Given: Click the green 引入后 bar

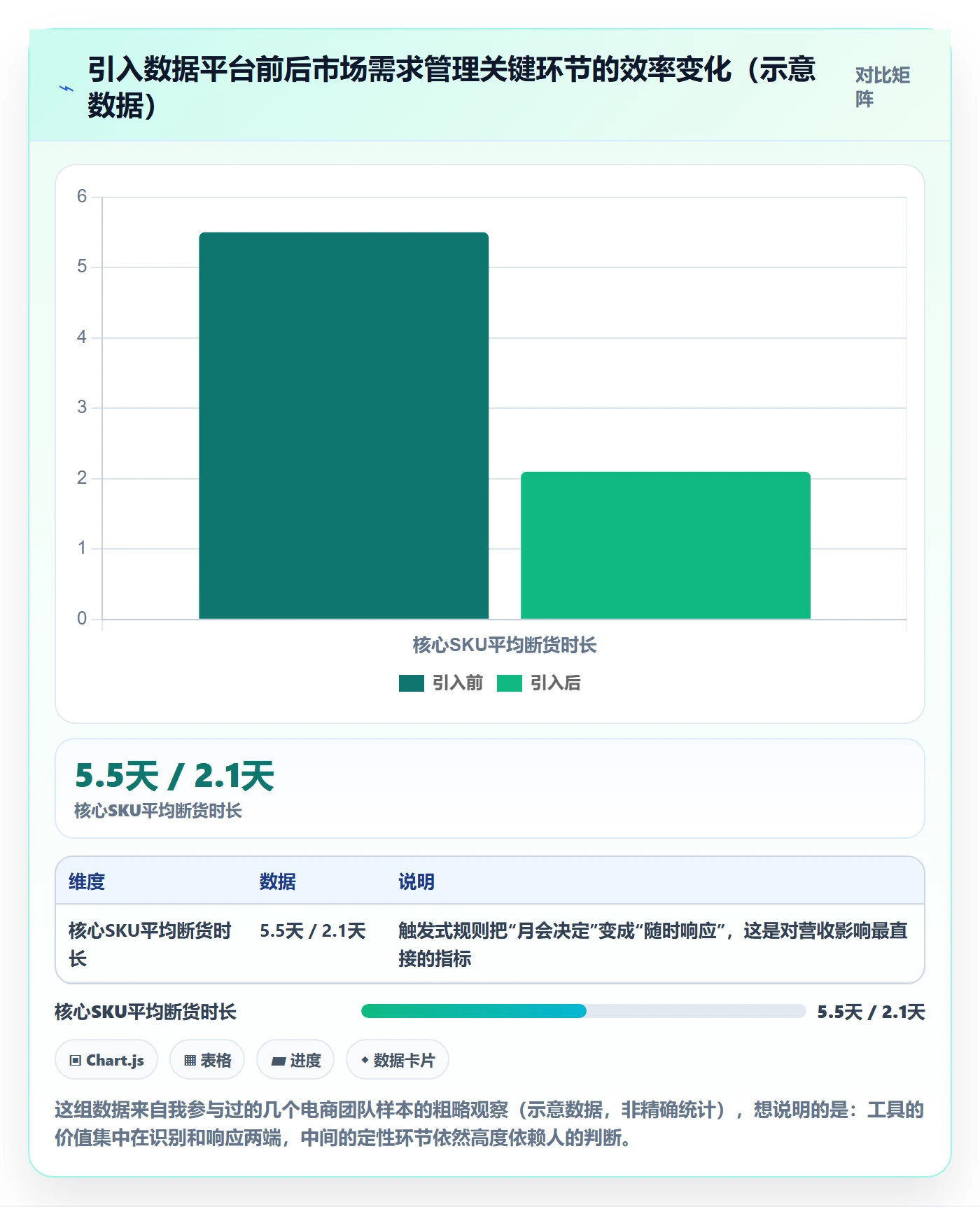Looking at the screenshot, I should [666, 545].
